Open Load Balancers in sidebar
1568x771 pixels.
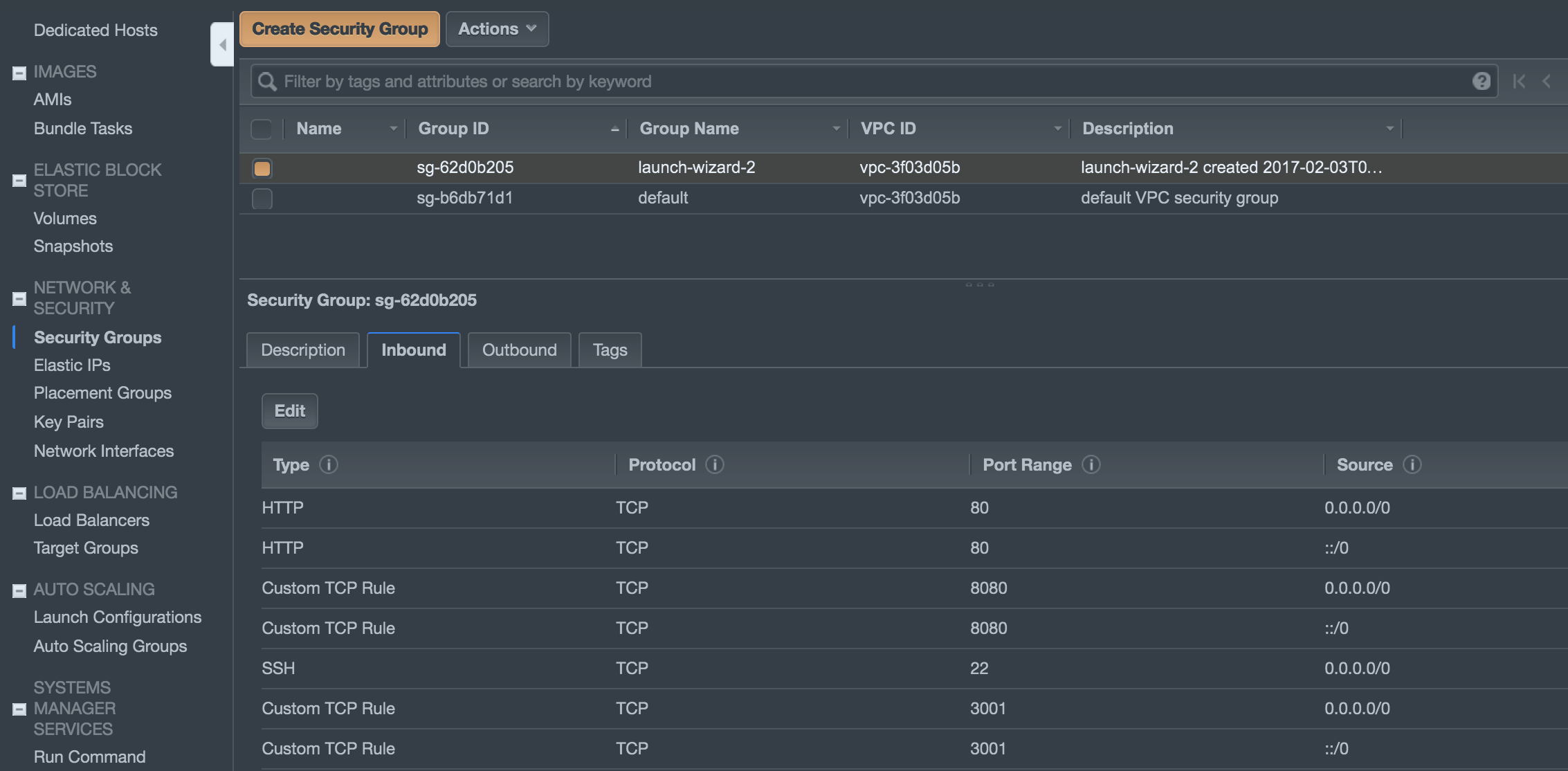[91, 520]
